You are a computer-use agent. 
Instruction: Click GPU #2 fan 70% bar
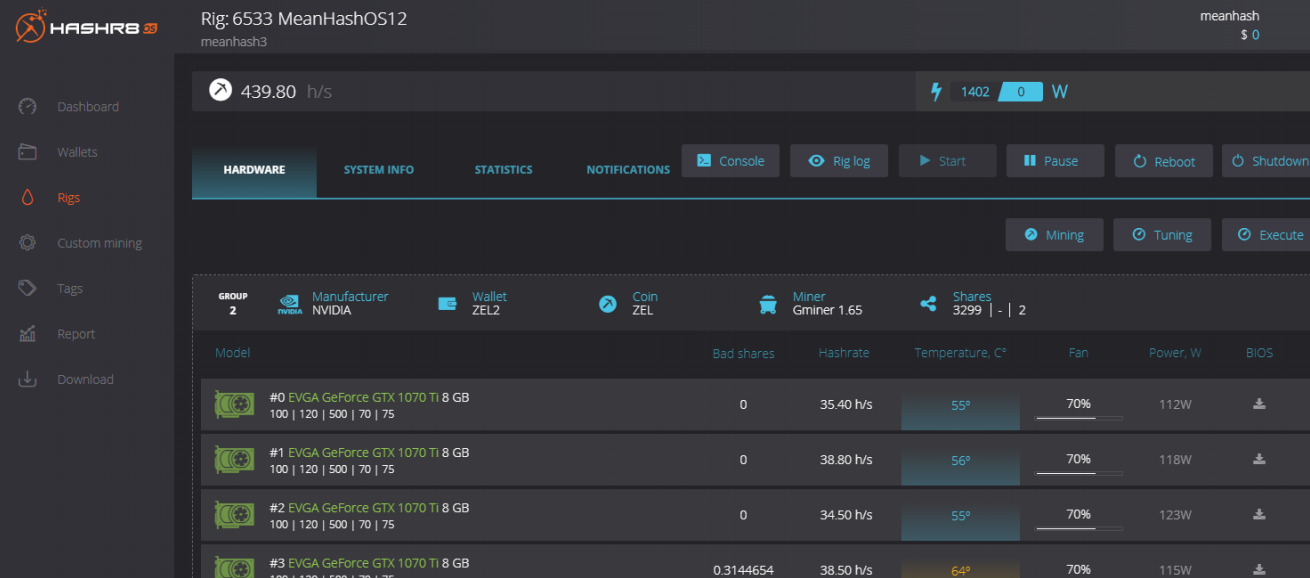[1078, 528]
